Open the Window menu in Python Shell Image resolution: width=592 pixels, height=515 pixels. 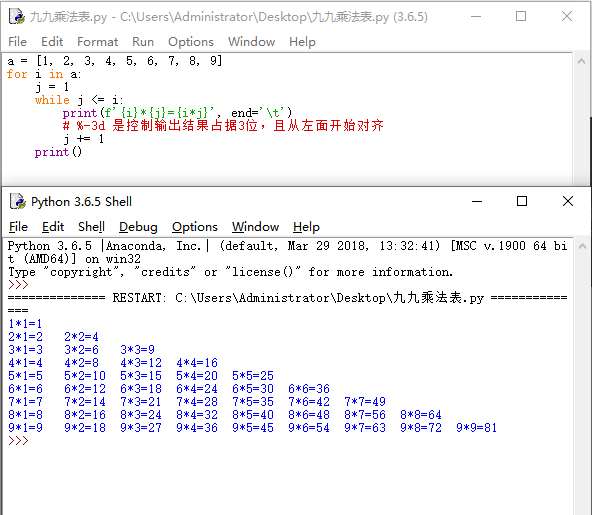point(255,227)
